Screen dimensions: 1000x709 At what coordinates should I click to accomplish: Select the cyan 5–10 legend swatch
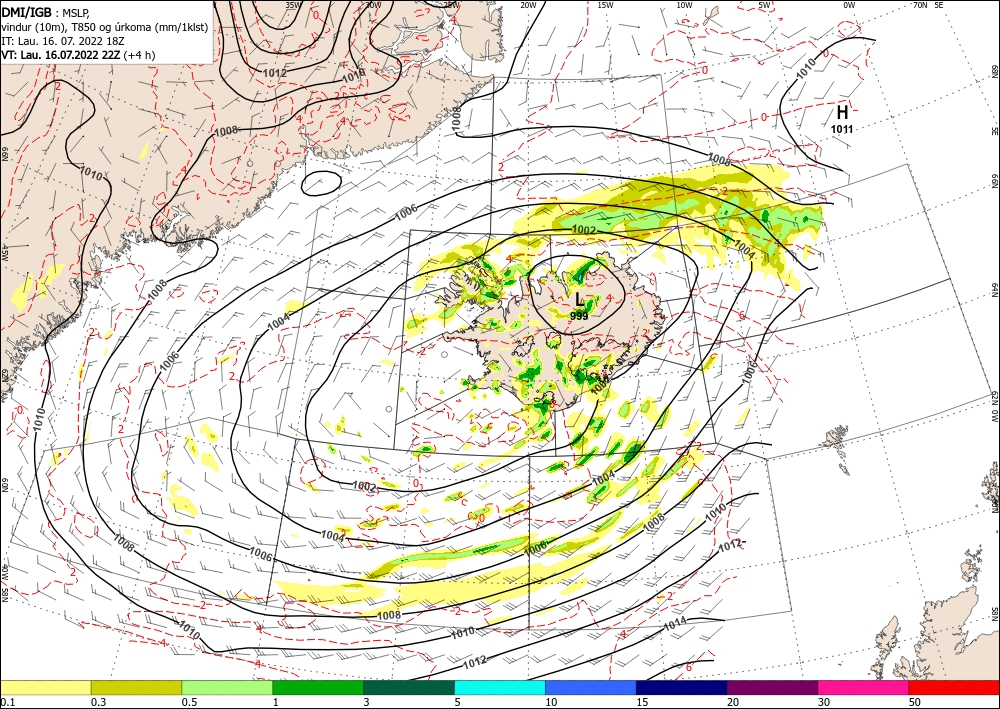pyautogui.click(x=500, y=687)
